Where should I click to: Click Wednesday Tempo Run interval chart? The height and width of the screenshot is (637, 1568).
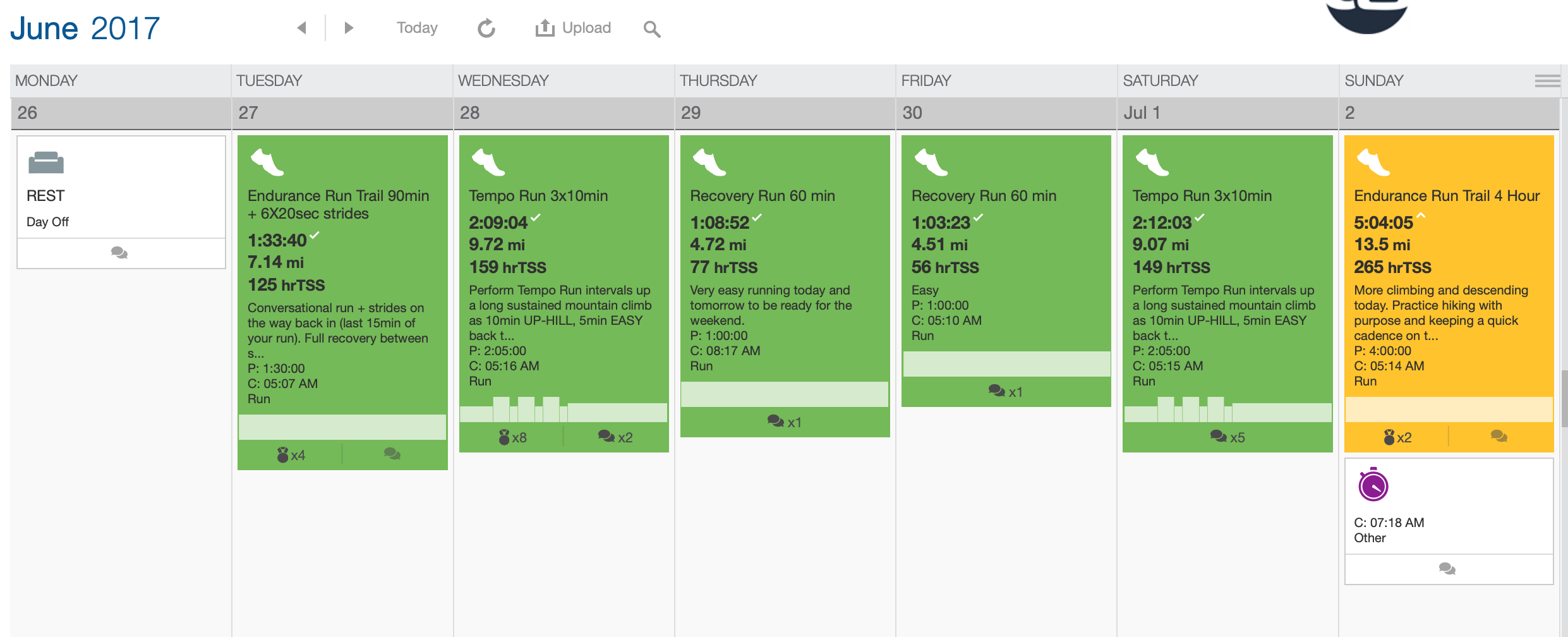pyautogui.click(x=564, y=409)
